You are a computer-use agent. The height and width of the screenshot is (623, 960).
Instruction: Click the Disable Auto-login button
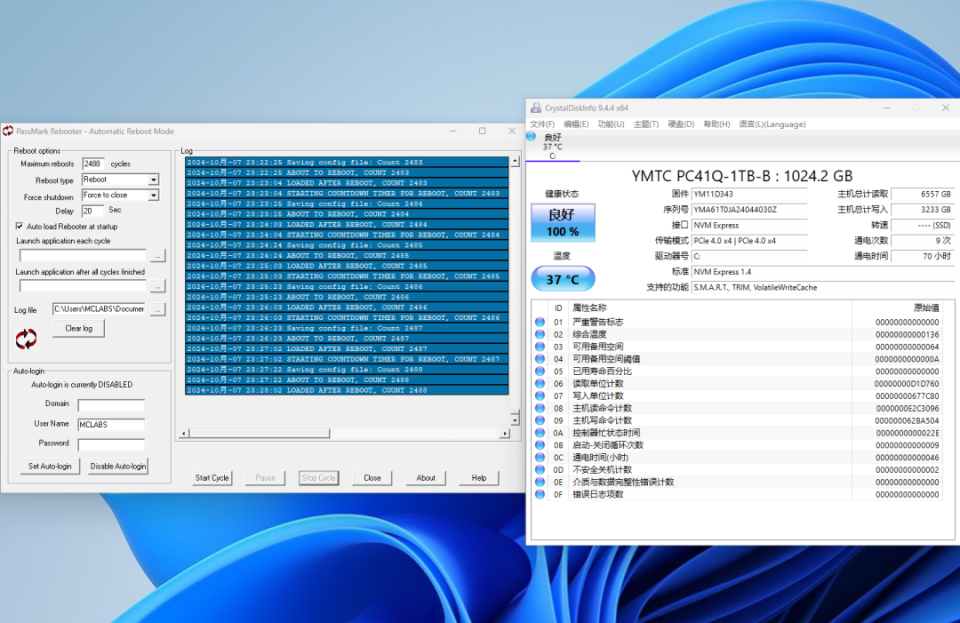click(x=118, y=466)
